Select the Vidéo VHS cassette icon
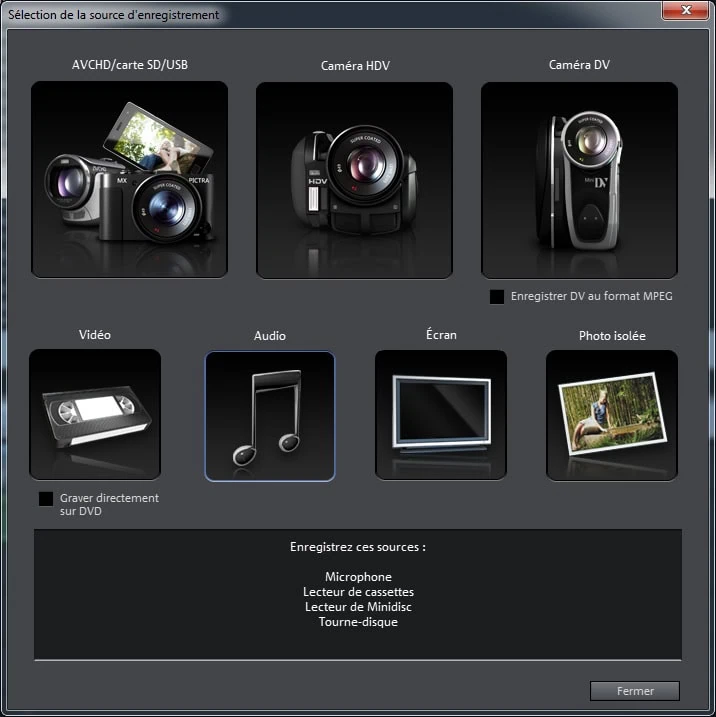 [95, 414]
